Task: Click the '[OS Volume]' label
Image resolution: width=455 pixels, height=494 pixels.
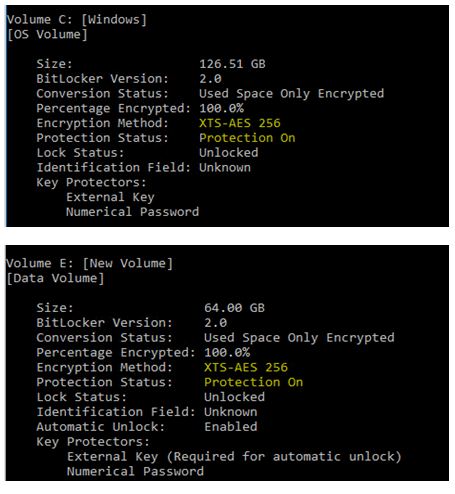Action: [47, 34]
